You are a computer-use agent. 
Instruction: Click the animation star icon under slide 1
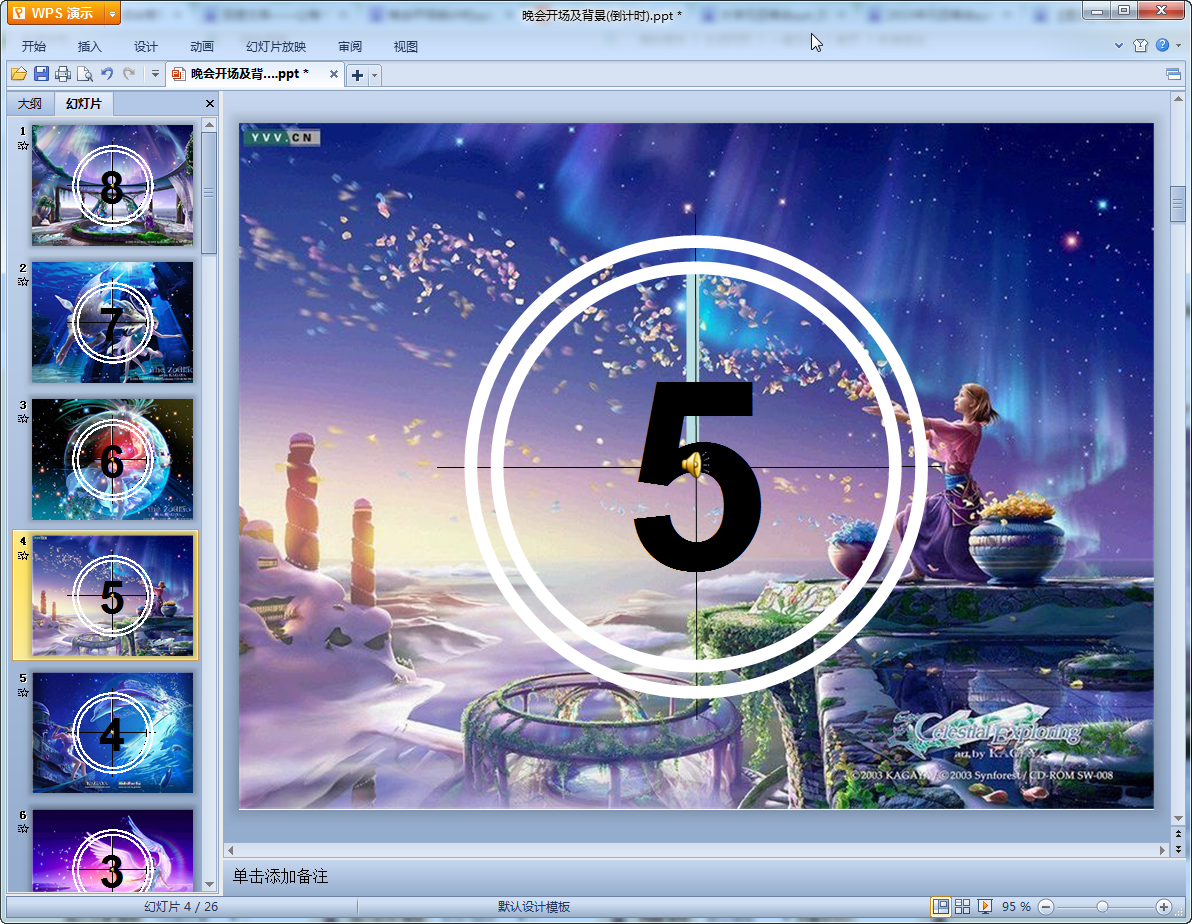(x=23, y=145)
